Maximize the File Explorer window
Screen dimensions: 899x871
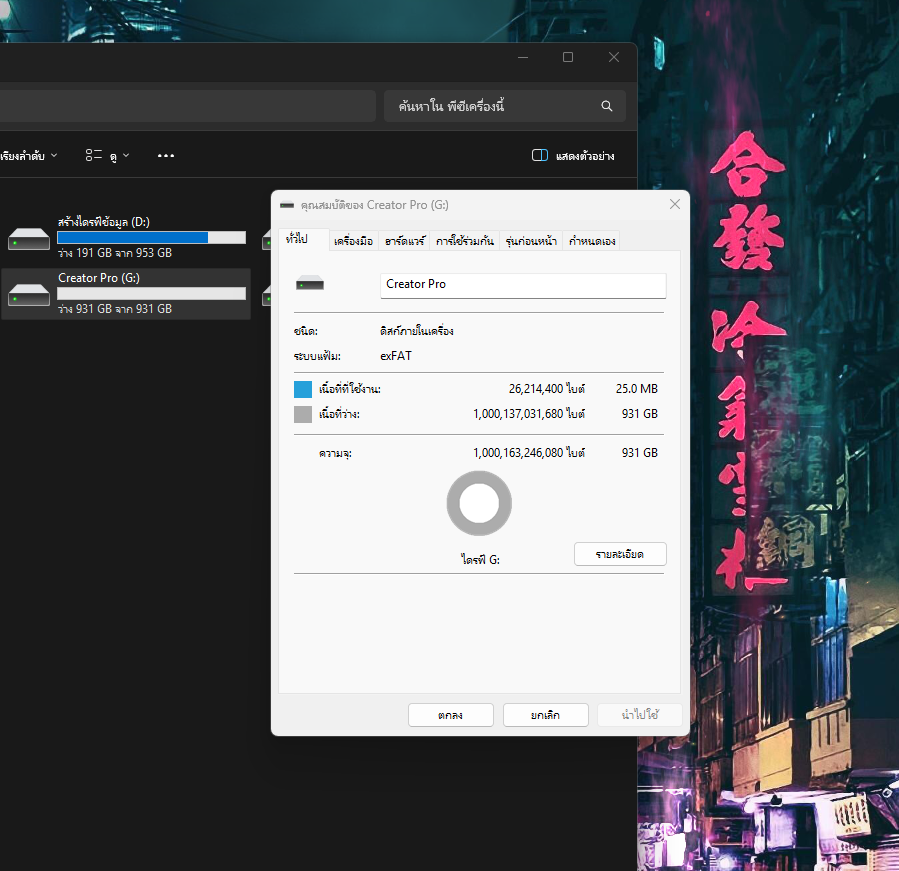(x=568, y=58)
